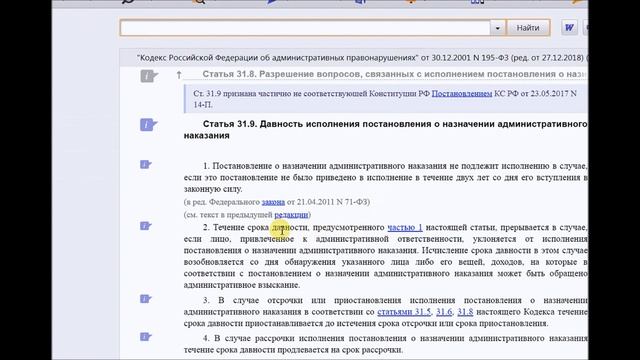This screenshot has width=640, height=360.
Task: Click the up arrow beside Статья 31.8
Action: [x=179, y=75]
